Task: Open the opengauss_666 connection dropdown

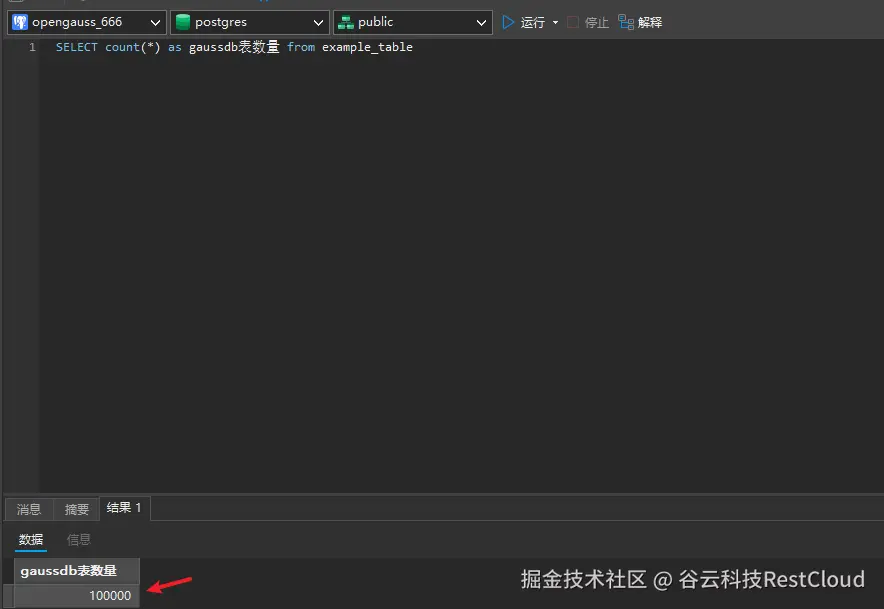Action: coord(87,23)
